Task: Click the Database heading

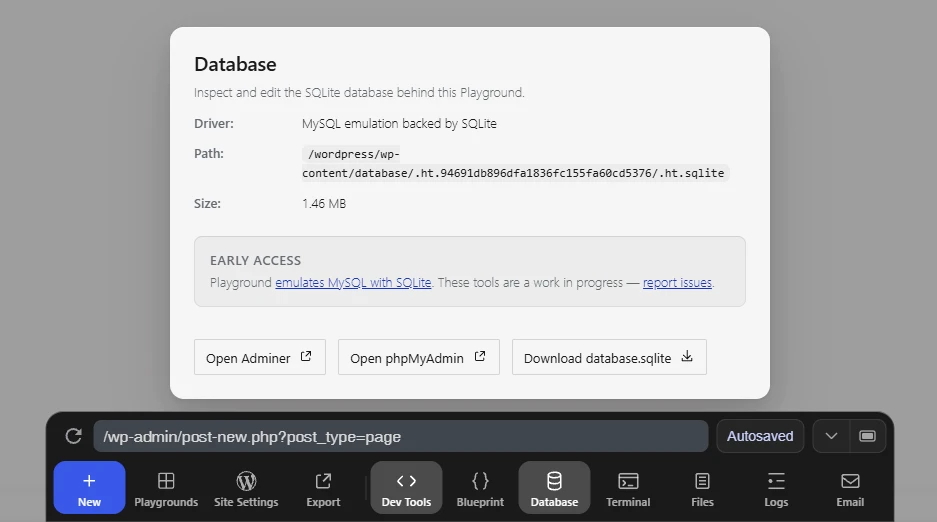Action: (235, 65)
